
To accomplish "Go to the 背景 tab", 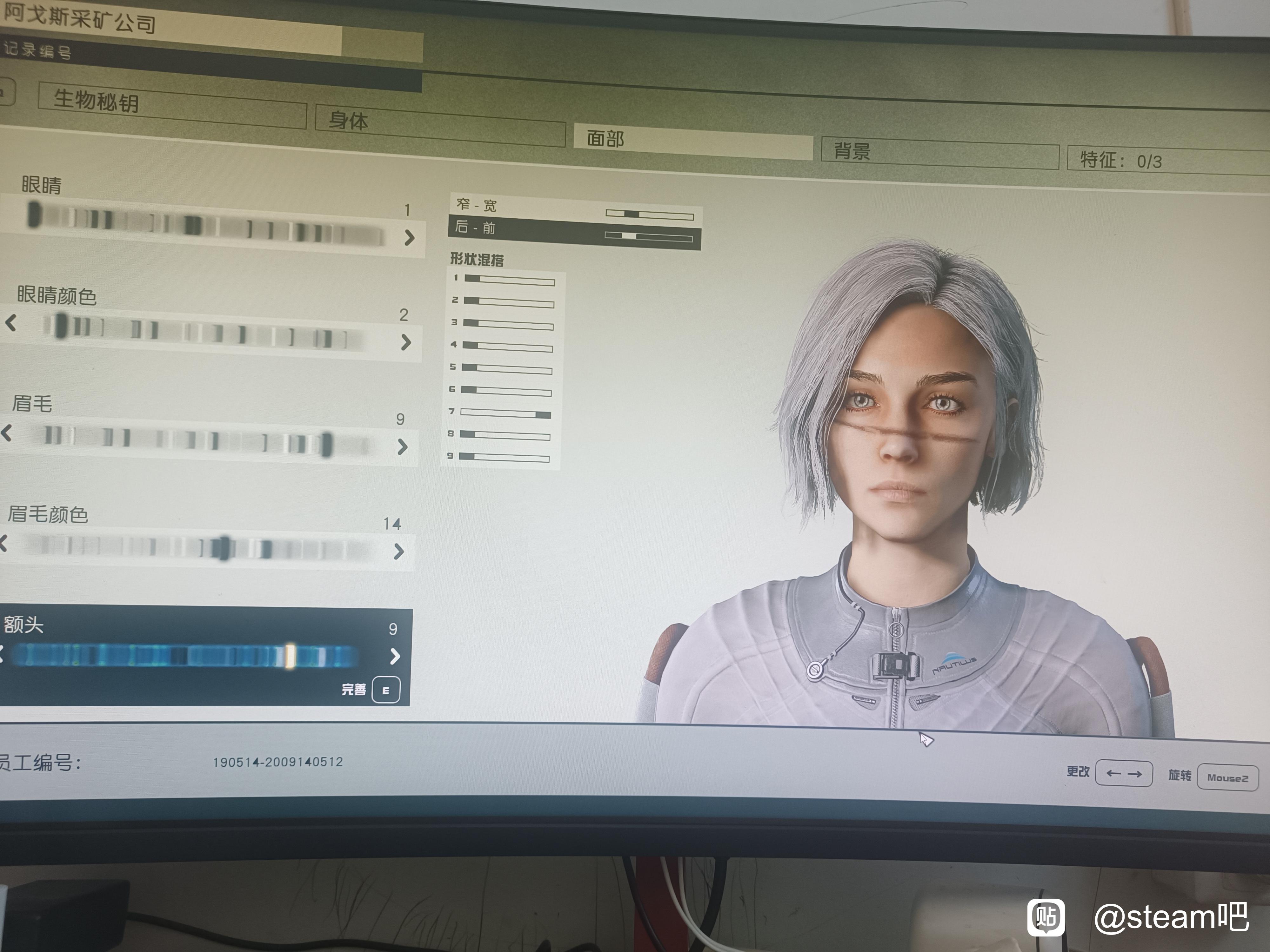I will 940,153.
